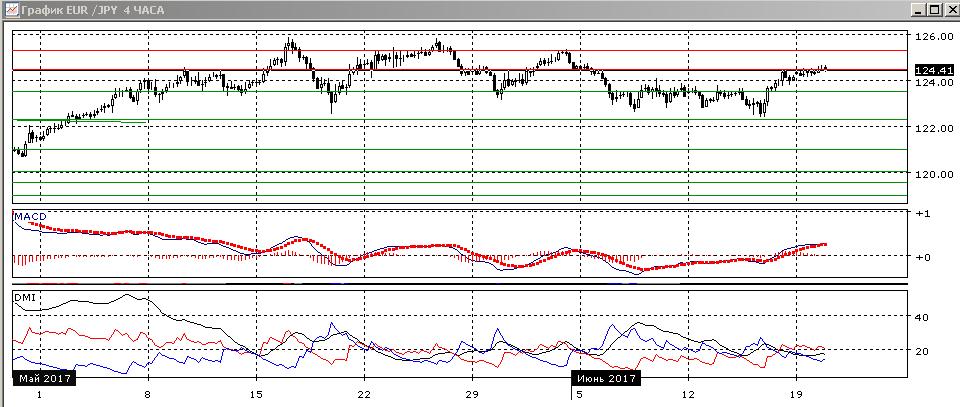960x407 pixels.
Task: Click date label 19 on time axis
Action: tap(796, 395)
